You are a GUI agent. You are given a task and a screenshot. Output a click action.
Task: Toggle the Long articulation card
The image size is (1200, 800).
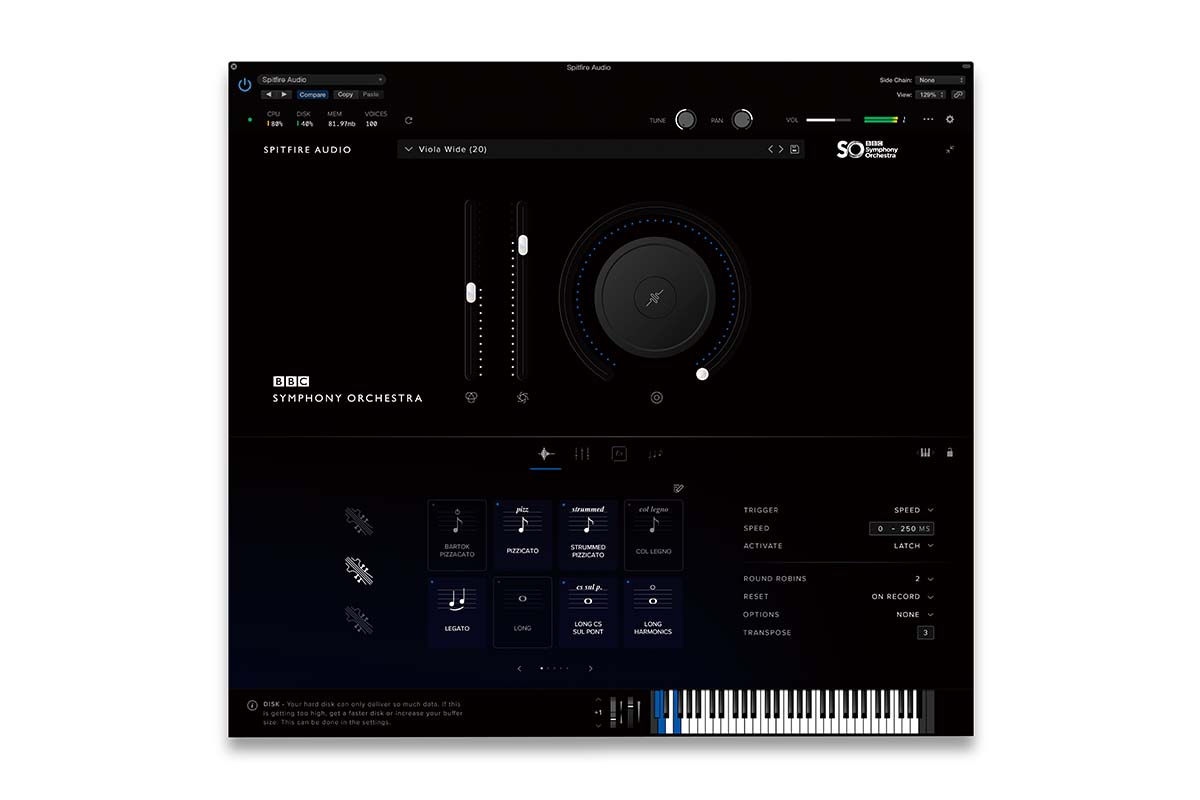tap(522, 612)
